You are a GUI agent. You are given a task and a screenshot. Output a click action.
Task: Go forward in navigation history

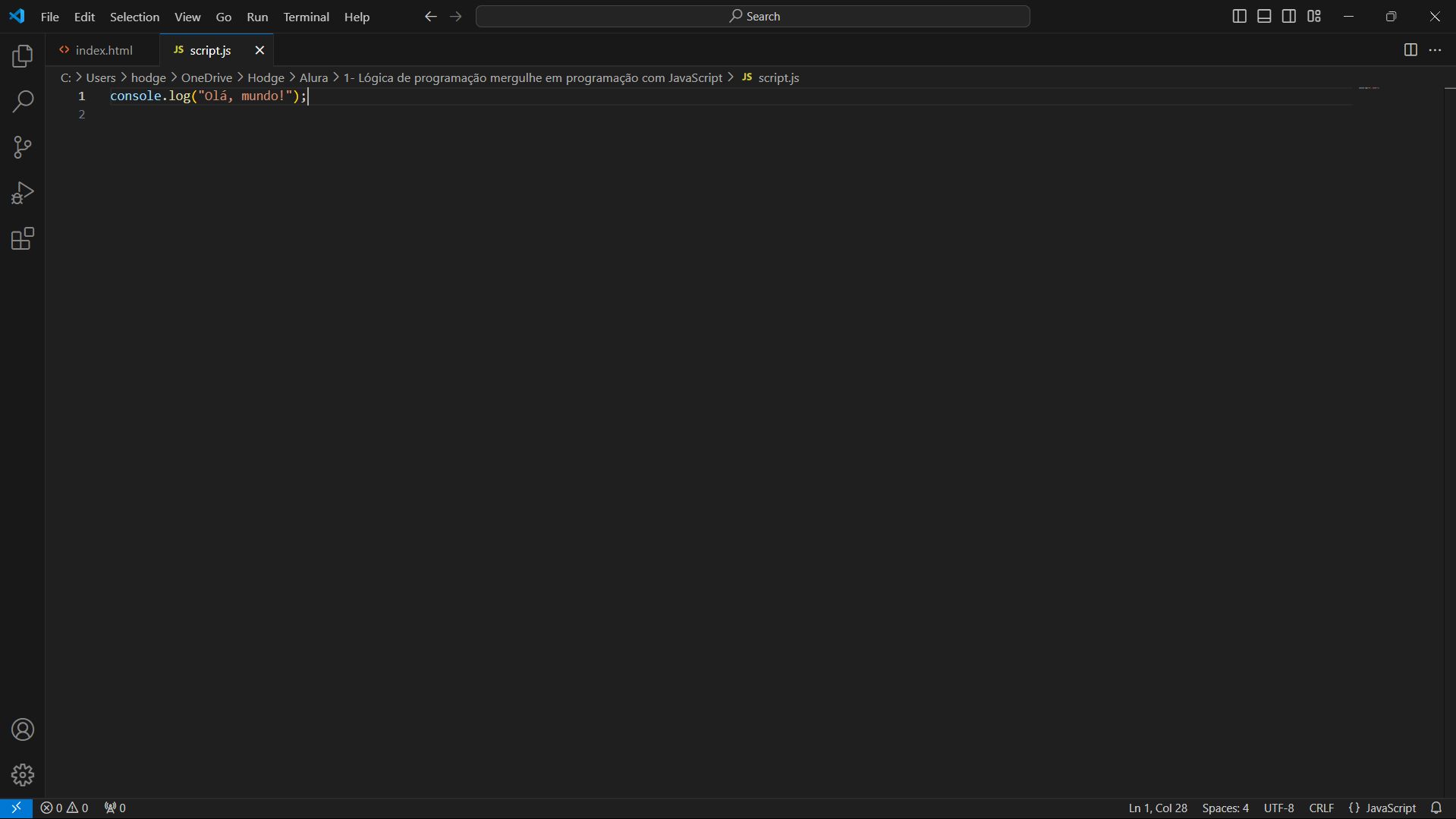click(456, 17)
